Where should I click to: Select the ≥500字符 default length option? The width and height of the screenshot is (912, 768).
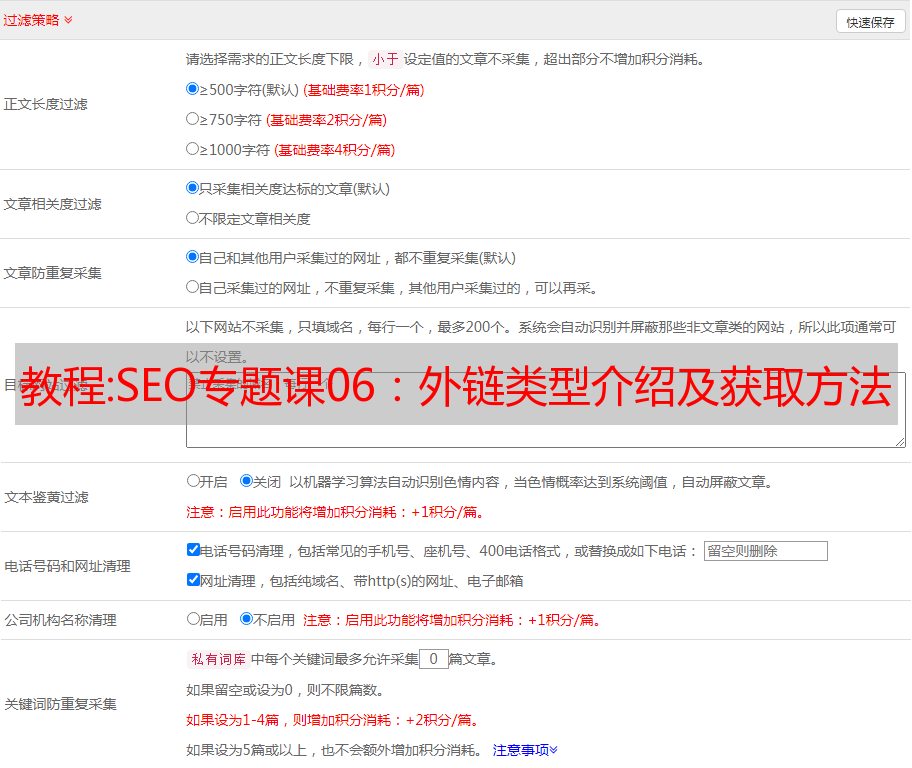coord(193,89)
